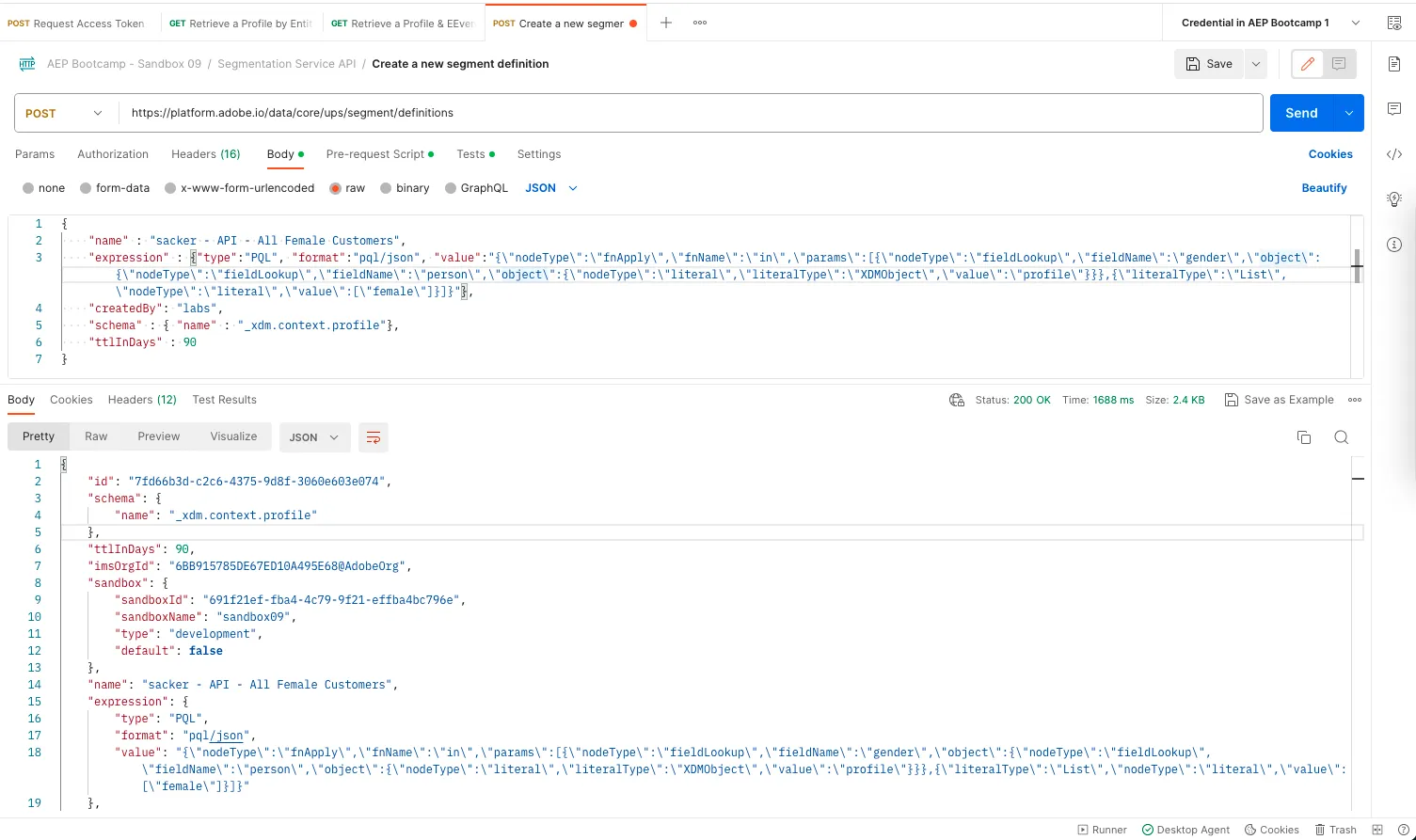Open the Trash in the status bar
Screen dimensions: 1416x840
click(1336, 830)
